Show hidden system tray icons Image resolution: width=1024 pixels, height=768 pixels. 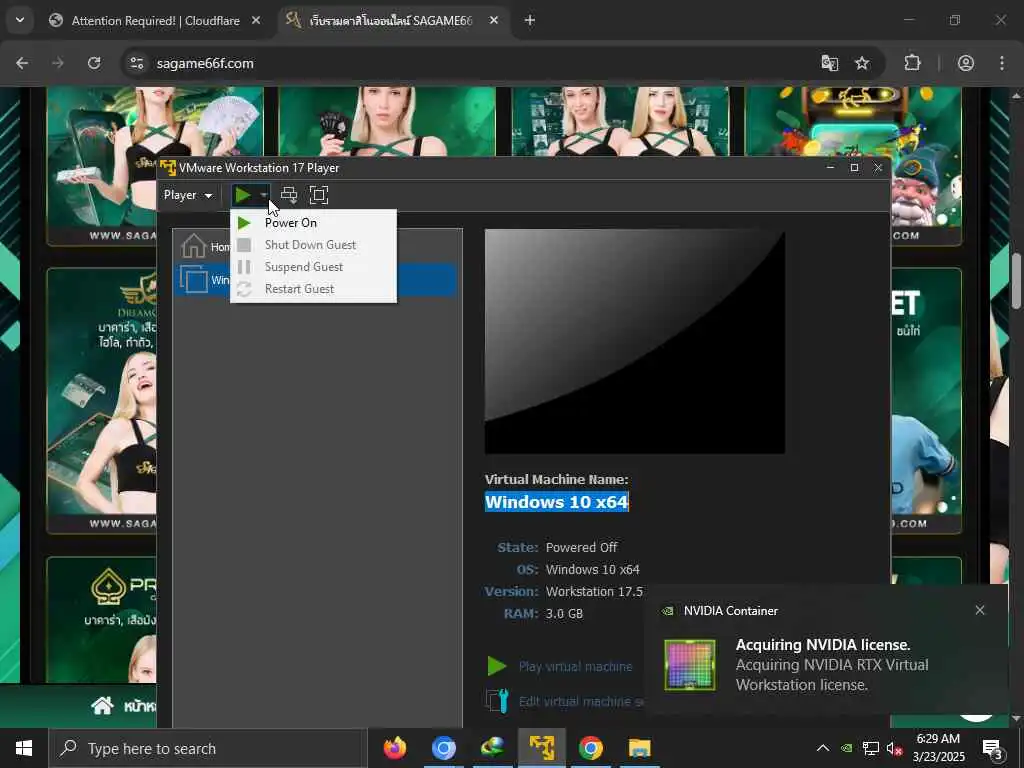pyautogui.click(x=823, y=748)
